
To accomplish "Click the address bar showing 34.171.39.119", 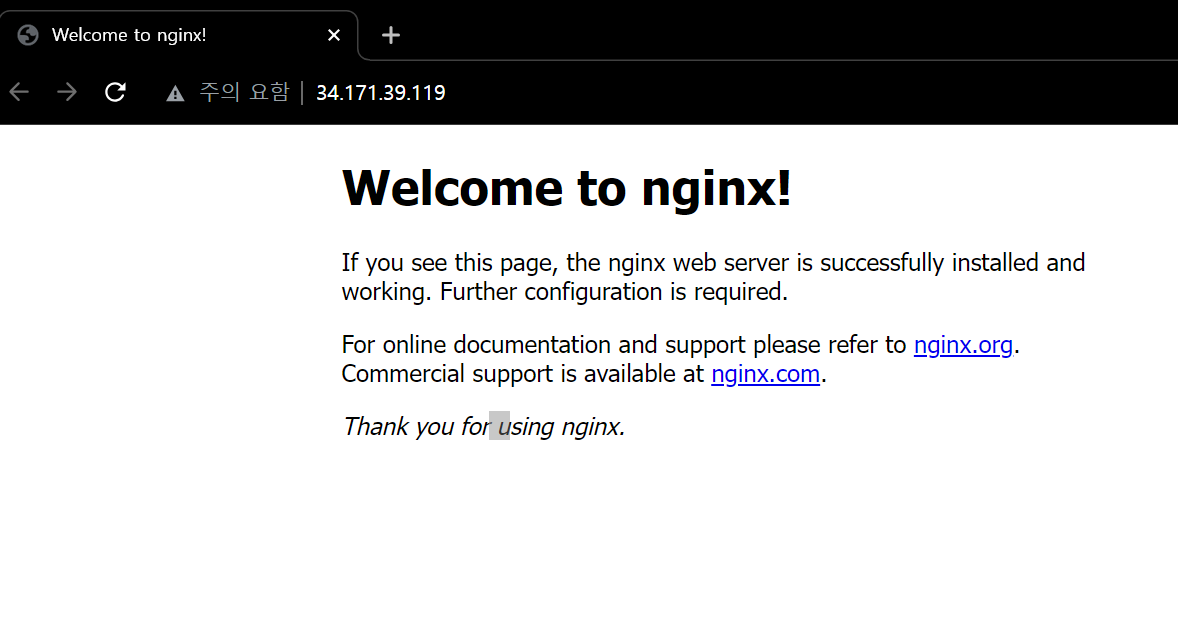I will click(x=380, y=92).
